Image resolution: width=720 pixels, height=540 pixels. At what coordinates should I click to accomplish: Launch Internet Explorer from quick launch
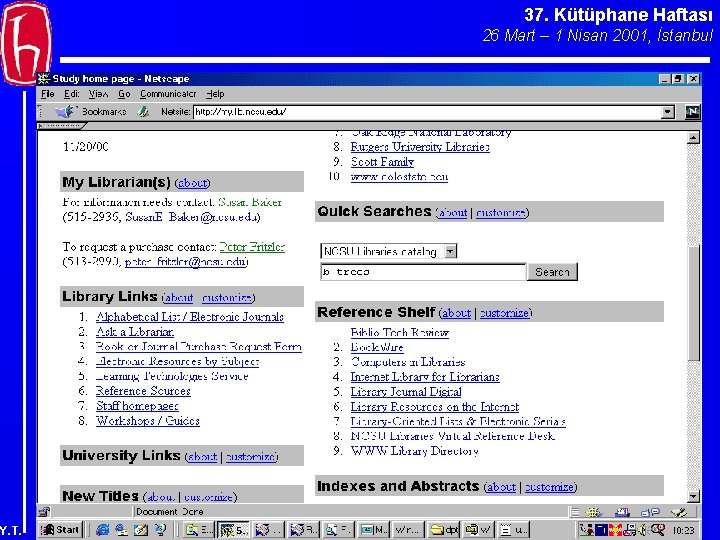pyautogui.click(x=102, y=530)
